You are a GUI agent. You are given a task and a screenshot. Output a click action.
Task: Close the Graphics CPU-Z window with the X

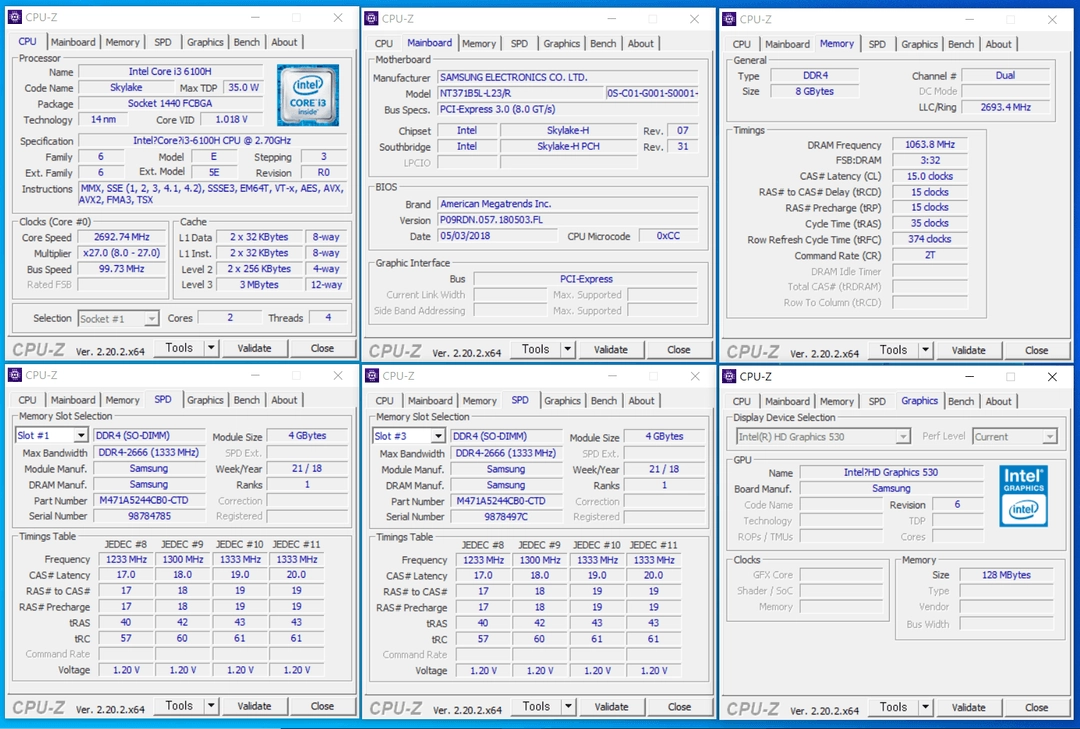1052,376
